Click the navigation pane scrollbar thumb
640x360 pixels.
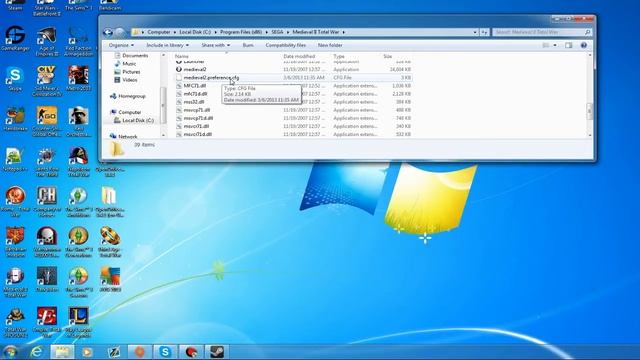tap(163, 105)
